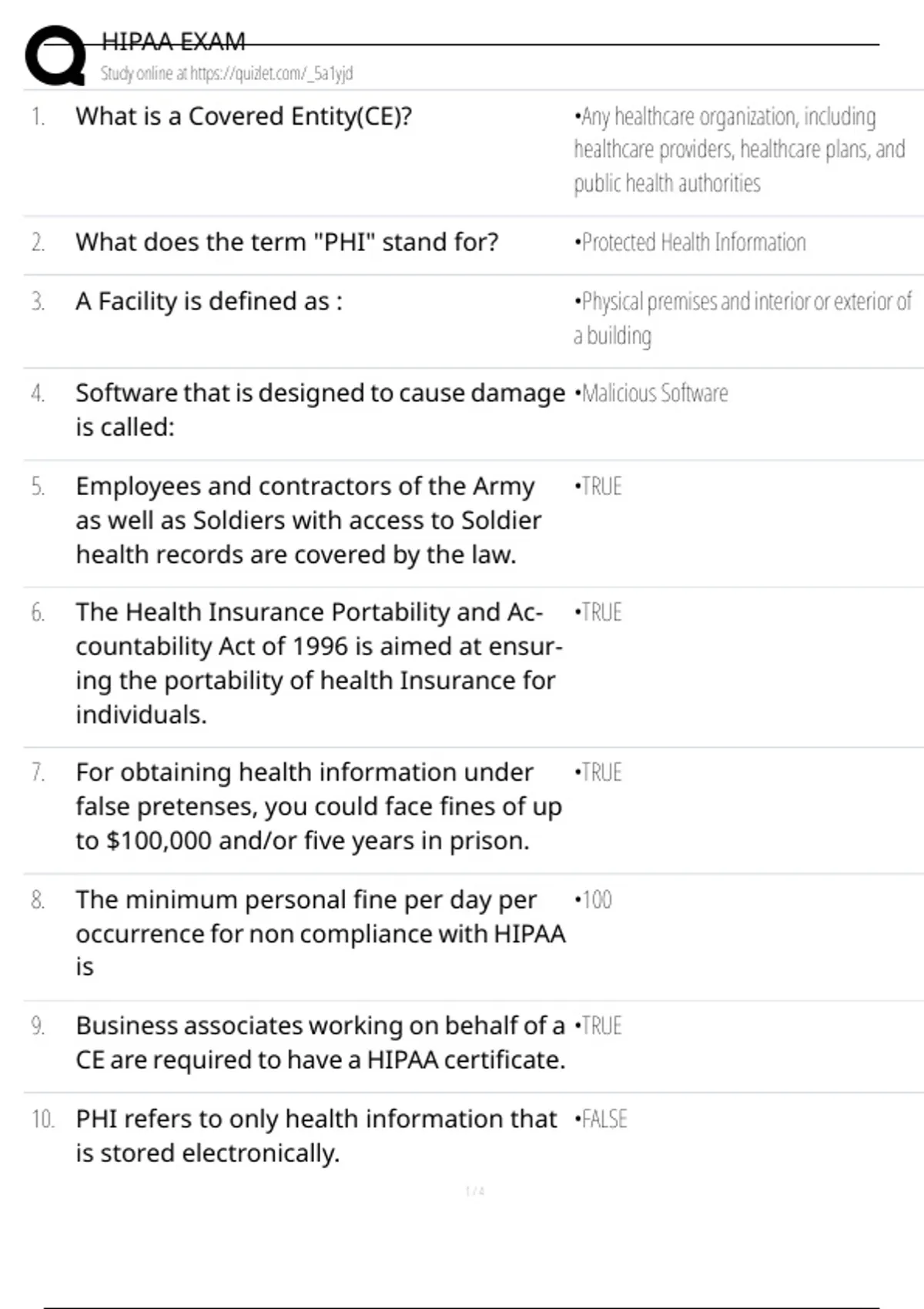The image size is (924, 1309).
Task: Click the Business associates HIPAA certificate question
Action: pos(320,1043)
